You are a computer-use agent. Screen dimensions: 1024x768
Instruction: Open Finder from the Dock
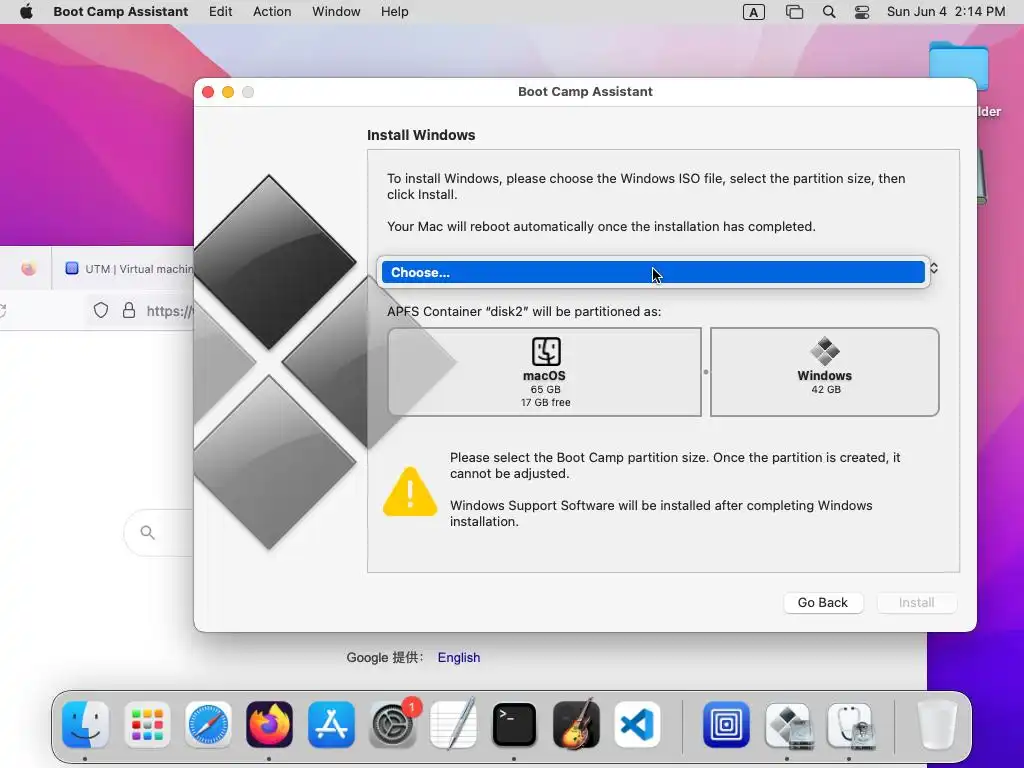point(86,724)
